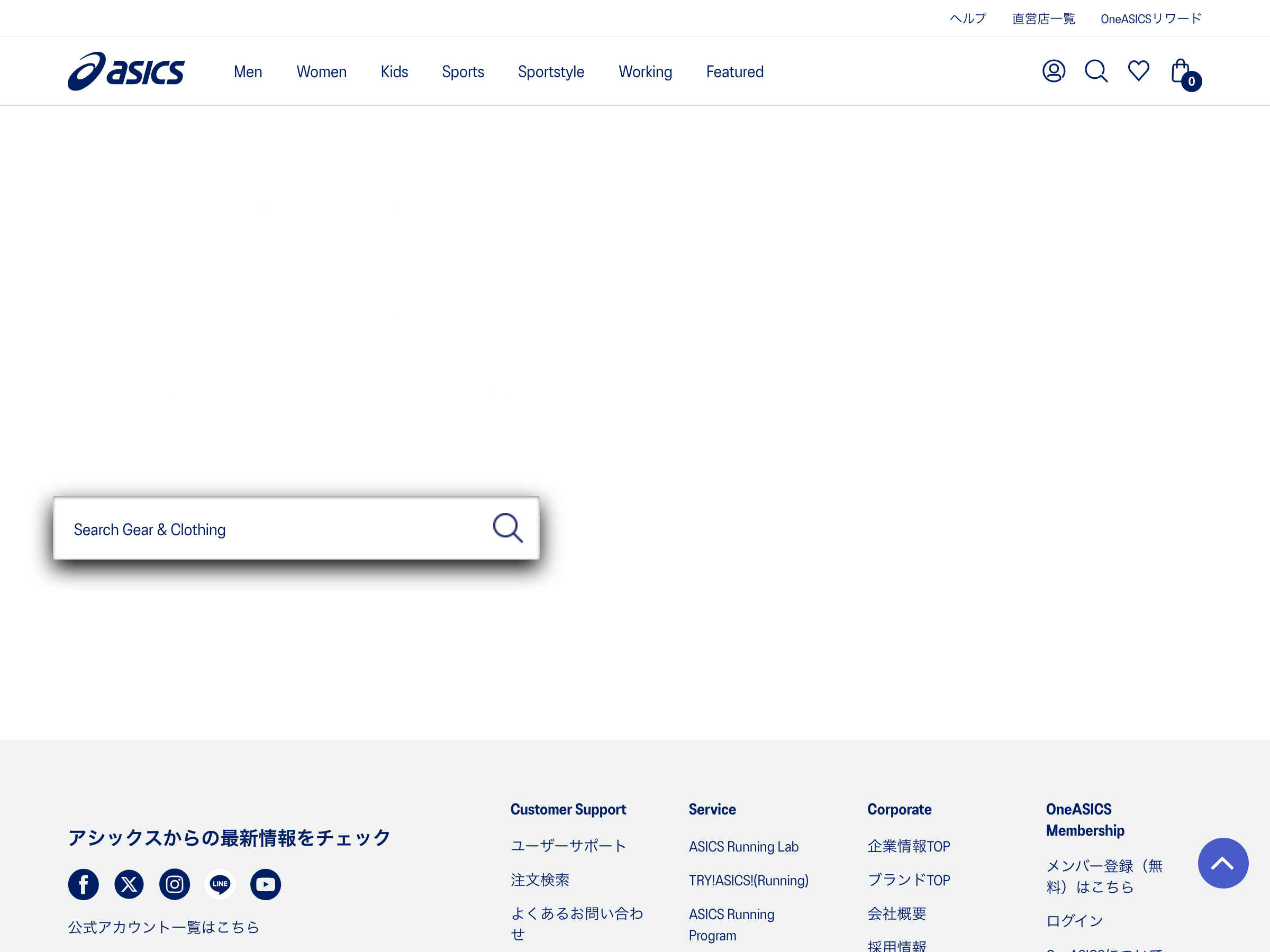Viewport: 1270px width, 952px height.
Task: Open the 採用情報 link
Action: tap(897, 946)
